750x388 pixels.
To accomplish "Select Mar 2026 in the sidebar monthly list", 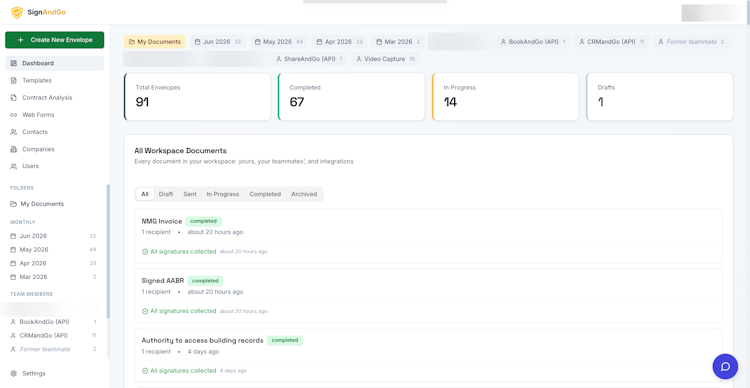I will [54, 277].
